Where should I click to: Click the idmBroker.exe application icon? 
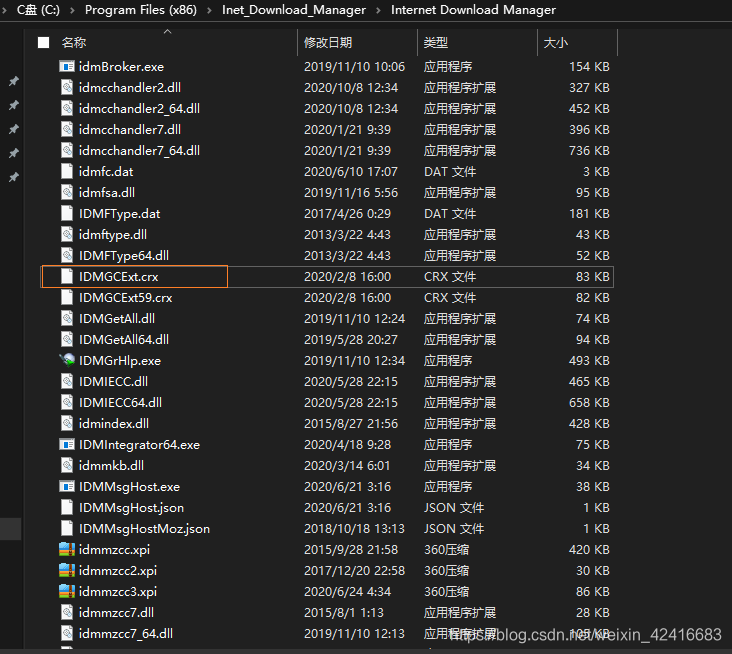pos(67,67)
